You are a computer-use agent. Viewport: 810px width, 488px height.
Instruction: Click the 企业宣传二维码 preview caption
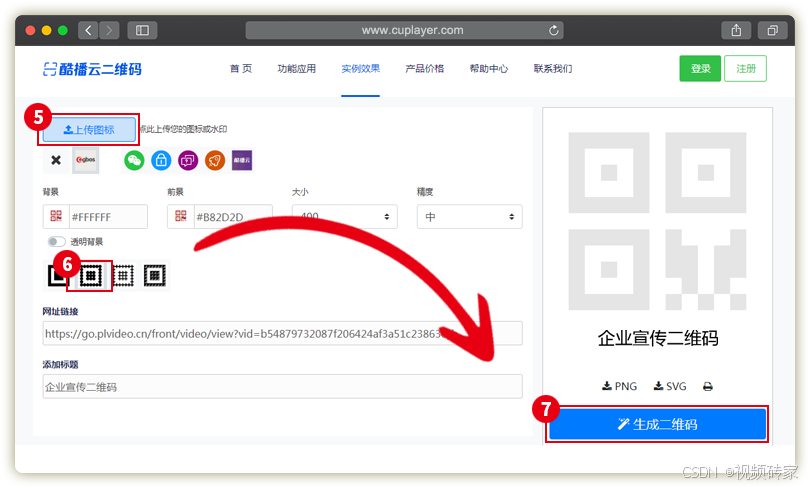(x=658, y=338)
